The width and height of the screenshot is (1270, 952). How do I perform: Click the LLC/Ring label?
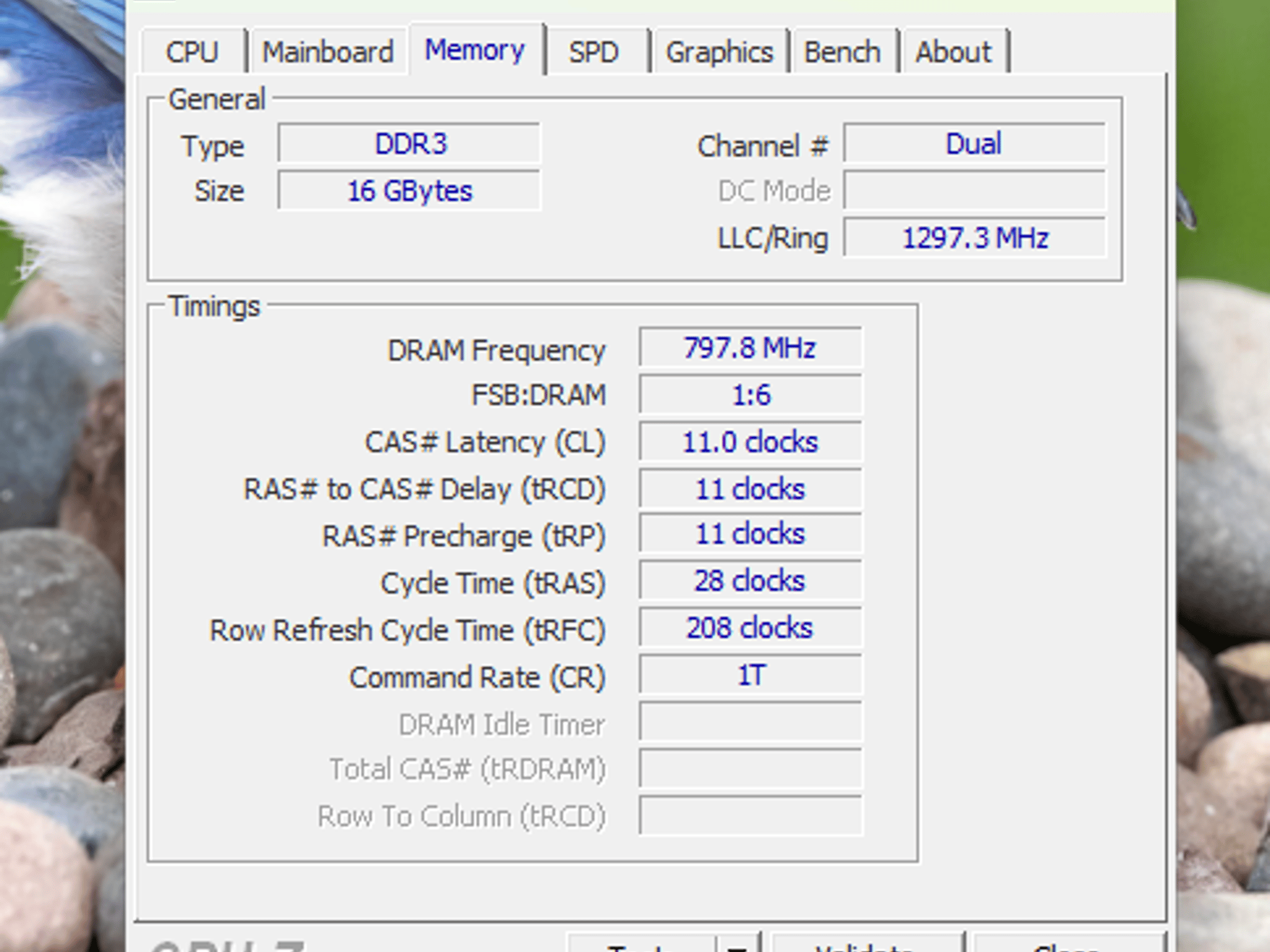pos(773,239)
